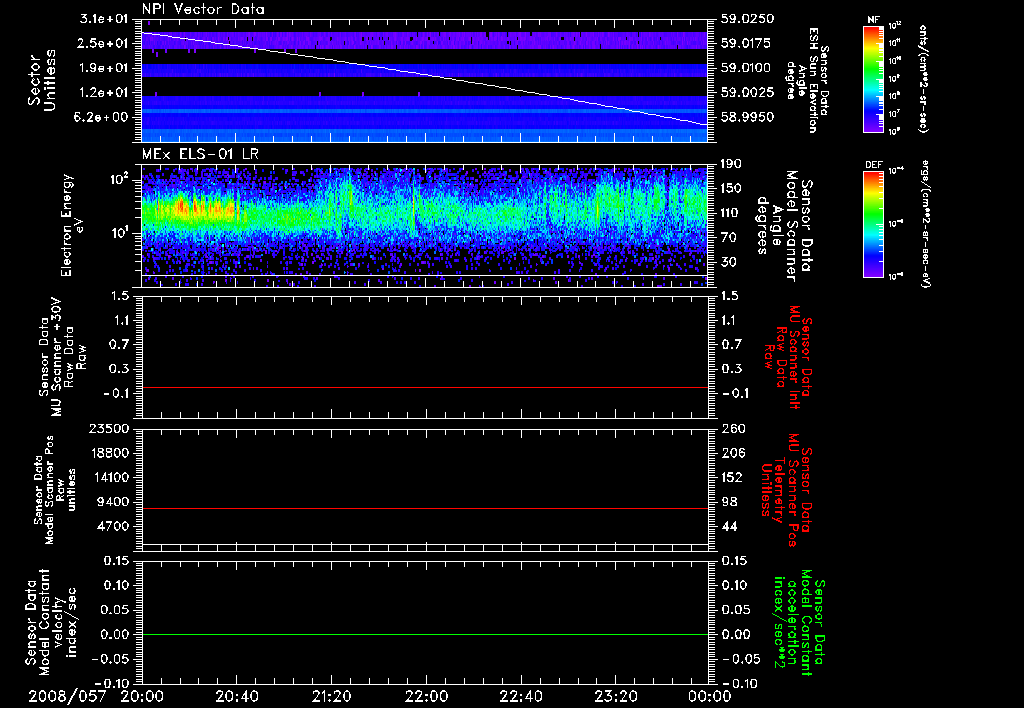Click the 20:00 time axis tick label
The width and height of the screenshot is (1024, 708).
tap(143, 696)
